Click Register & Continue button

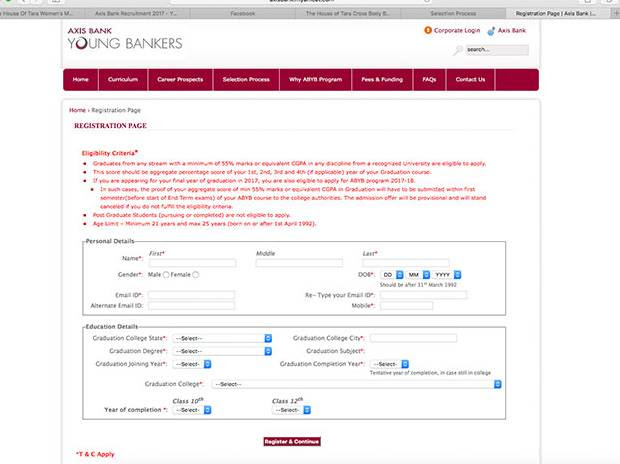point(292,441)
